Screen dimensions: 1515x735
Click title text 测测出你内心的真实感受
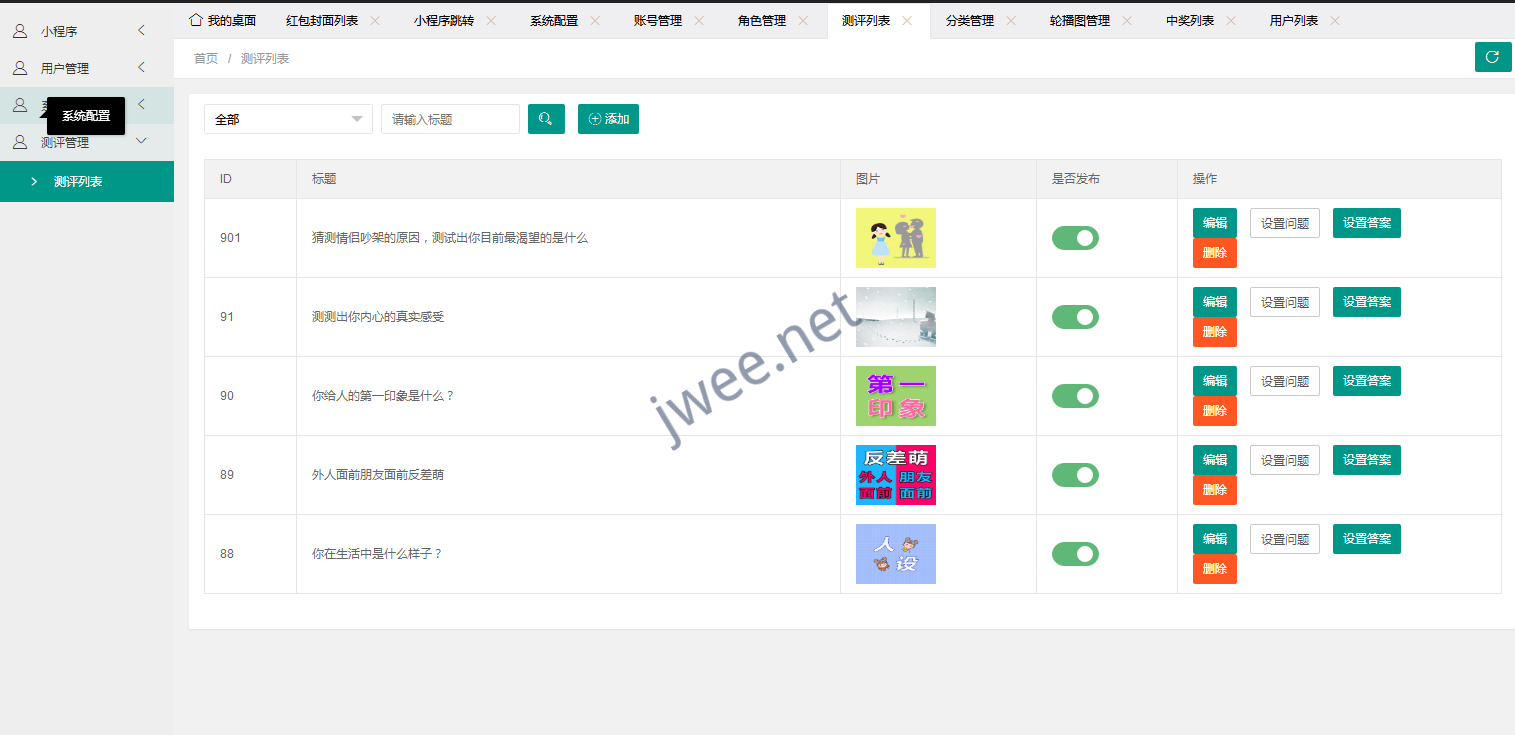coord(378,317)
